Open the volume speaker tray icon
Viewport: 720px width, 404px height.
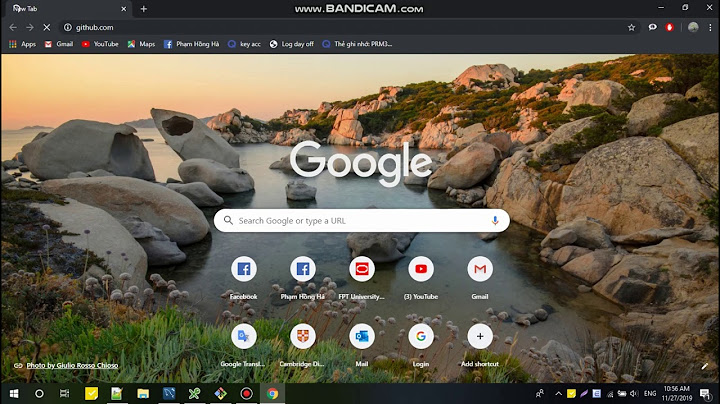point(634,393)
